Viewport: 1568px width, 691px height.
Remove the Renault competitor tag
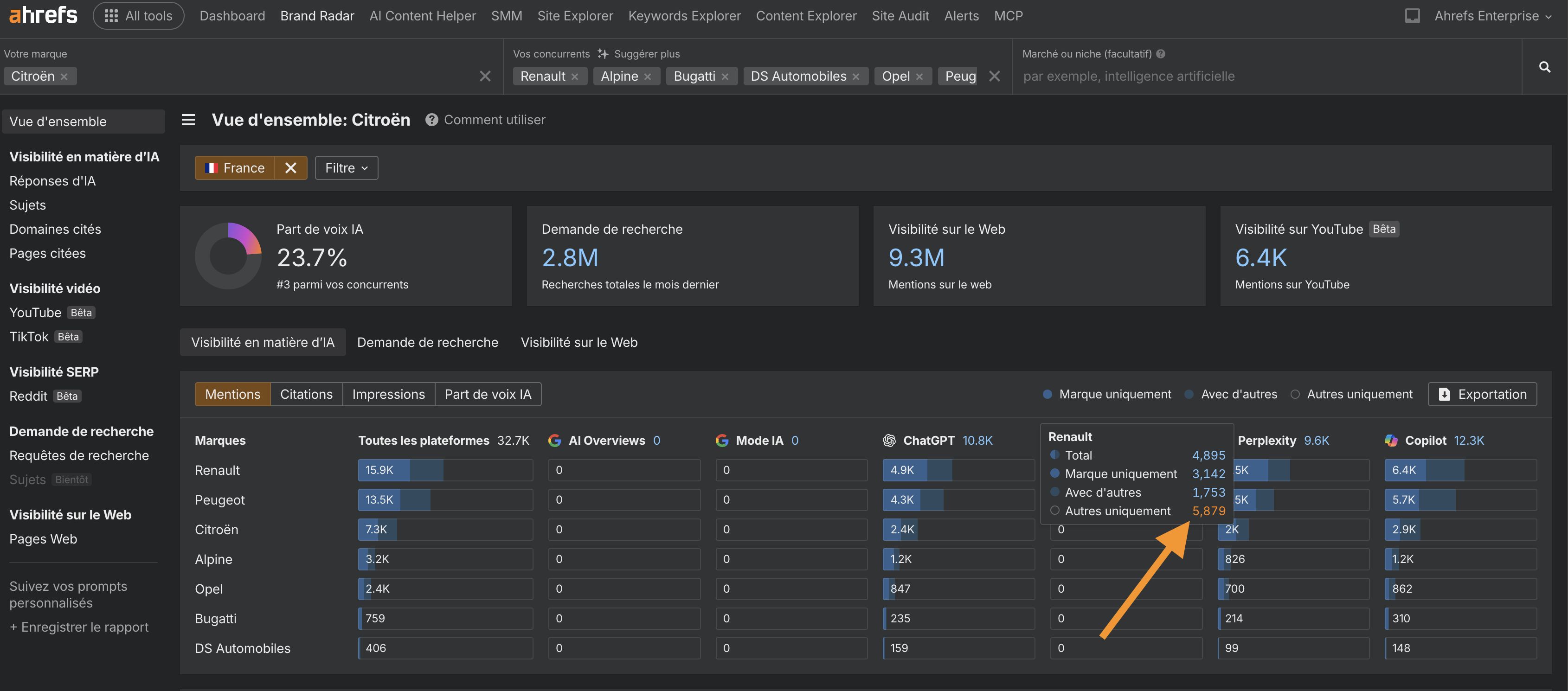tap(575, 77)
